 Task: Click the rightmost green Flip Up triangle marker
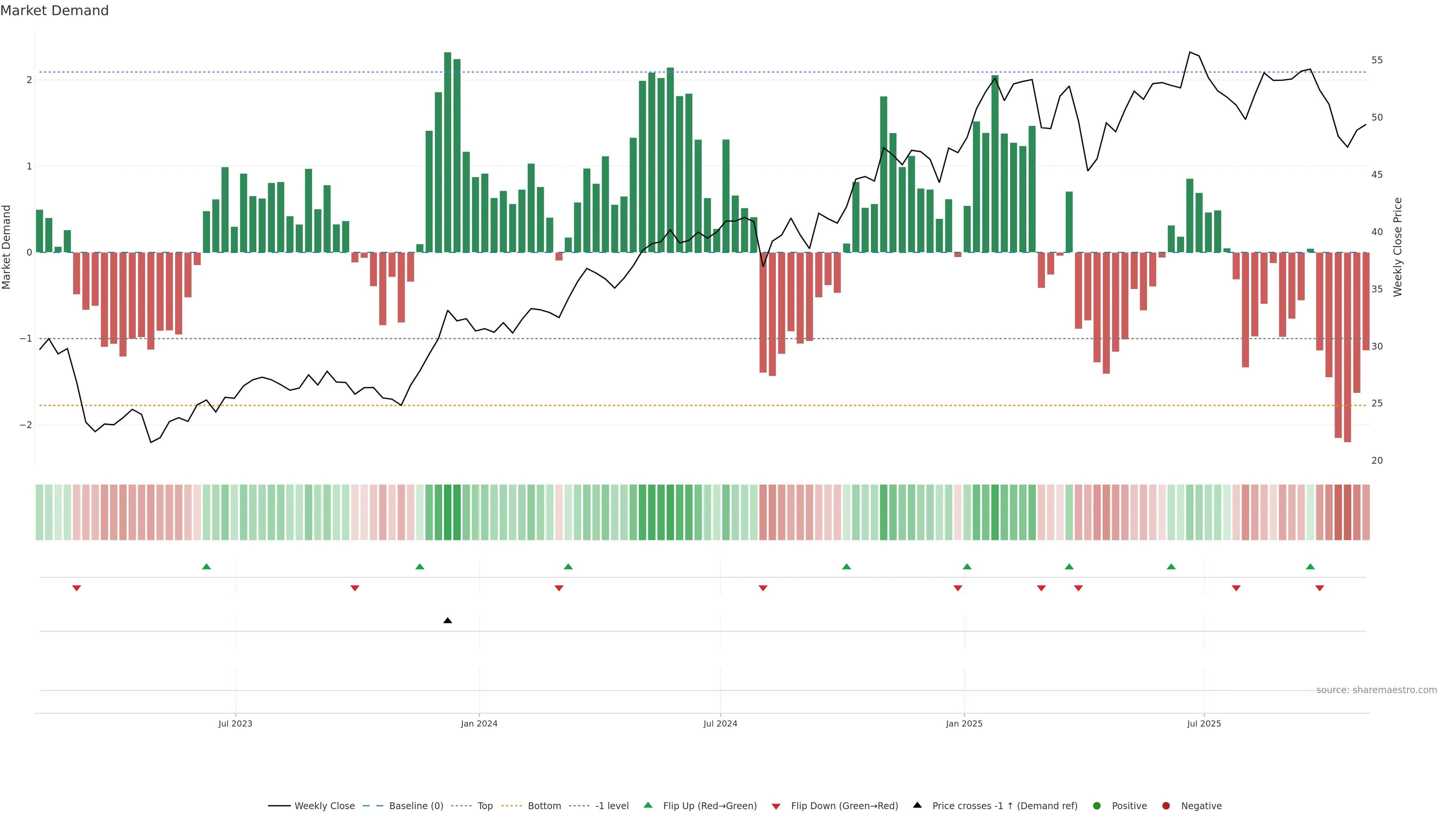click(x=1310, y=566)
